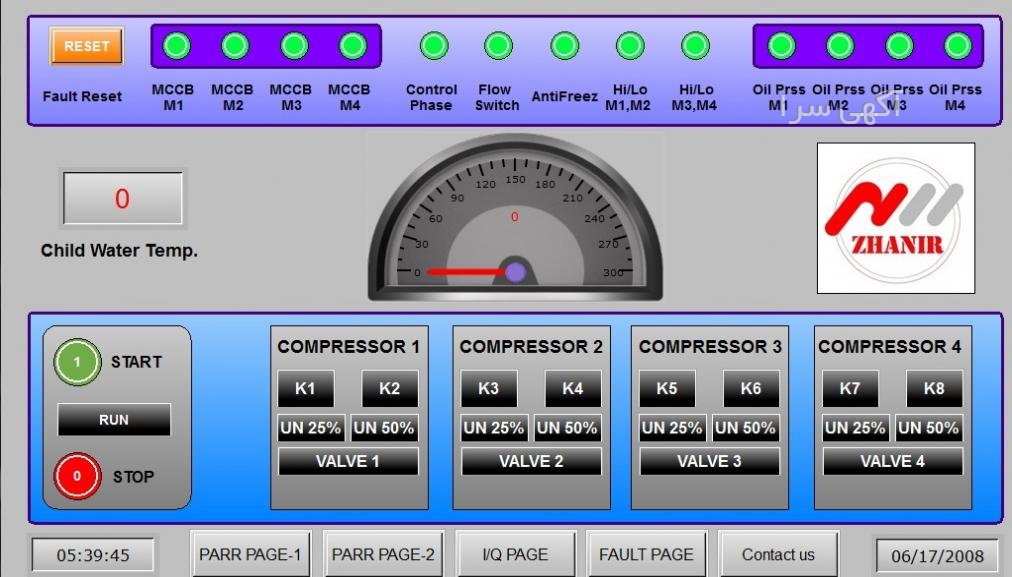Click the Oil Prss M1 indicator light

coord(781,46)
